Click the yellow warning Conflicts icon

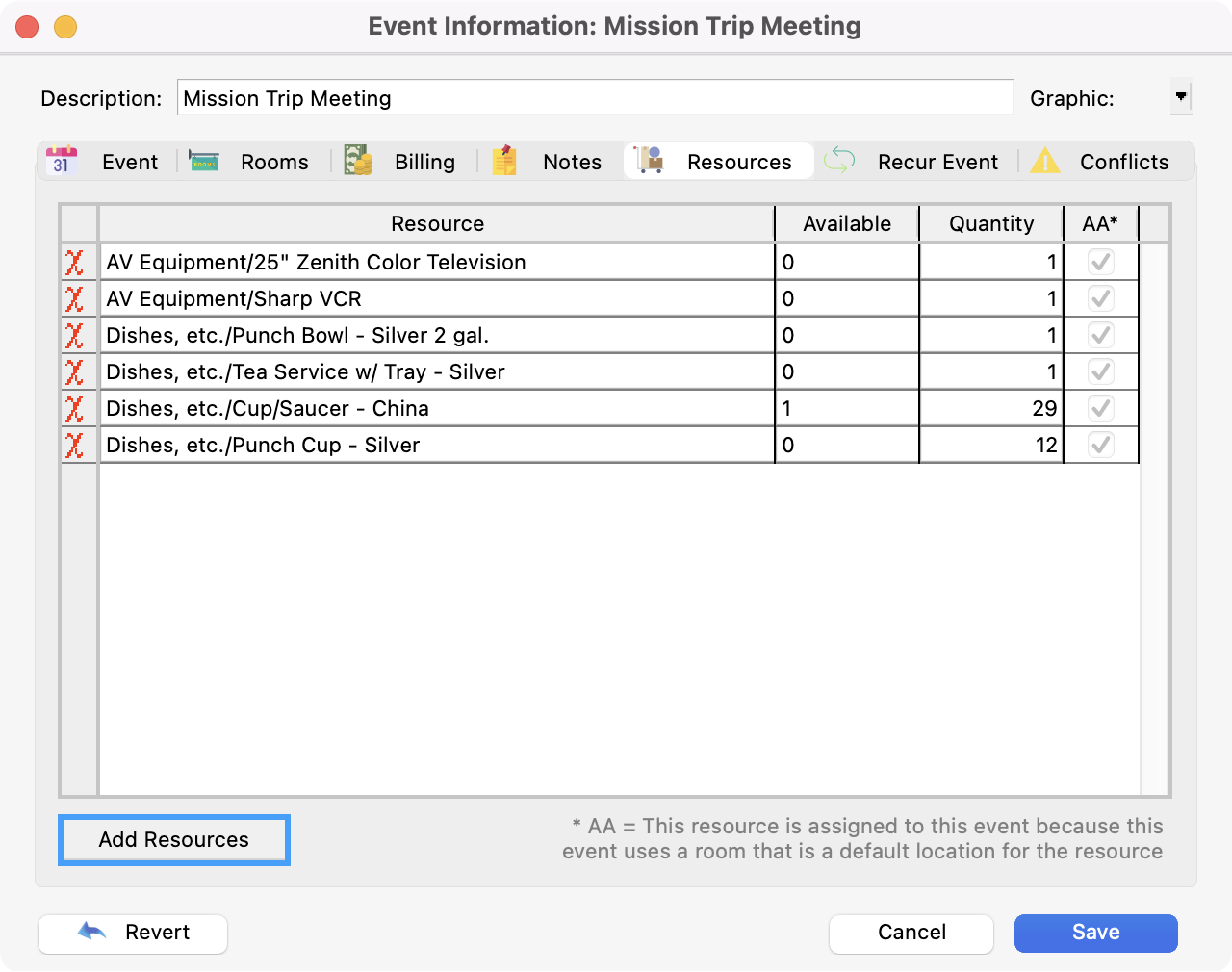coord(1045,161)
